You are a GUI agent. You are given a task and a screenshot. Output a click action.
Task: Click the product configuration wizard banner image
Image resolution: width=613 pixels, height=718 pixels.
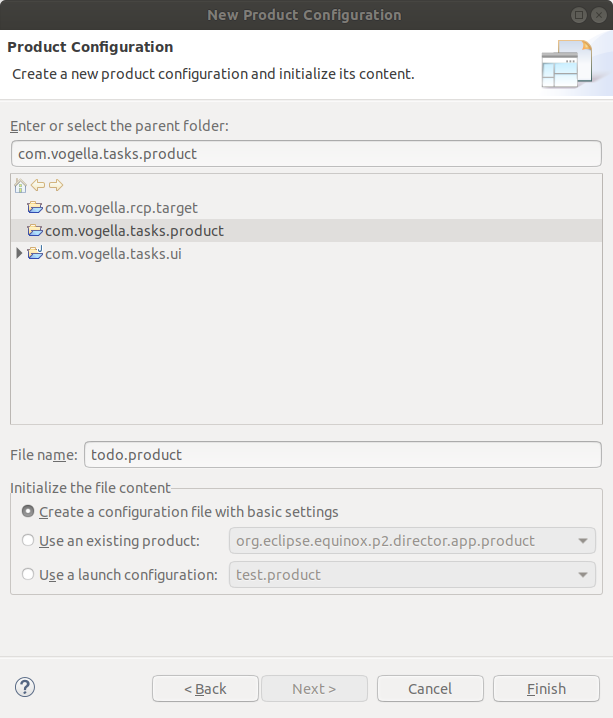(567, 64)
